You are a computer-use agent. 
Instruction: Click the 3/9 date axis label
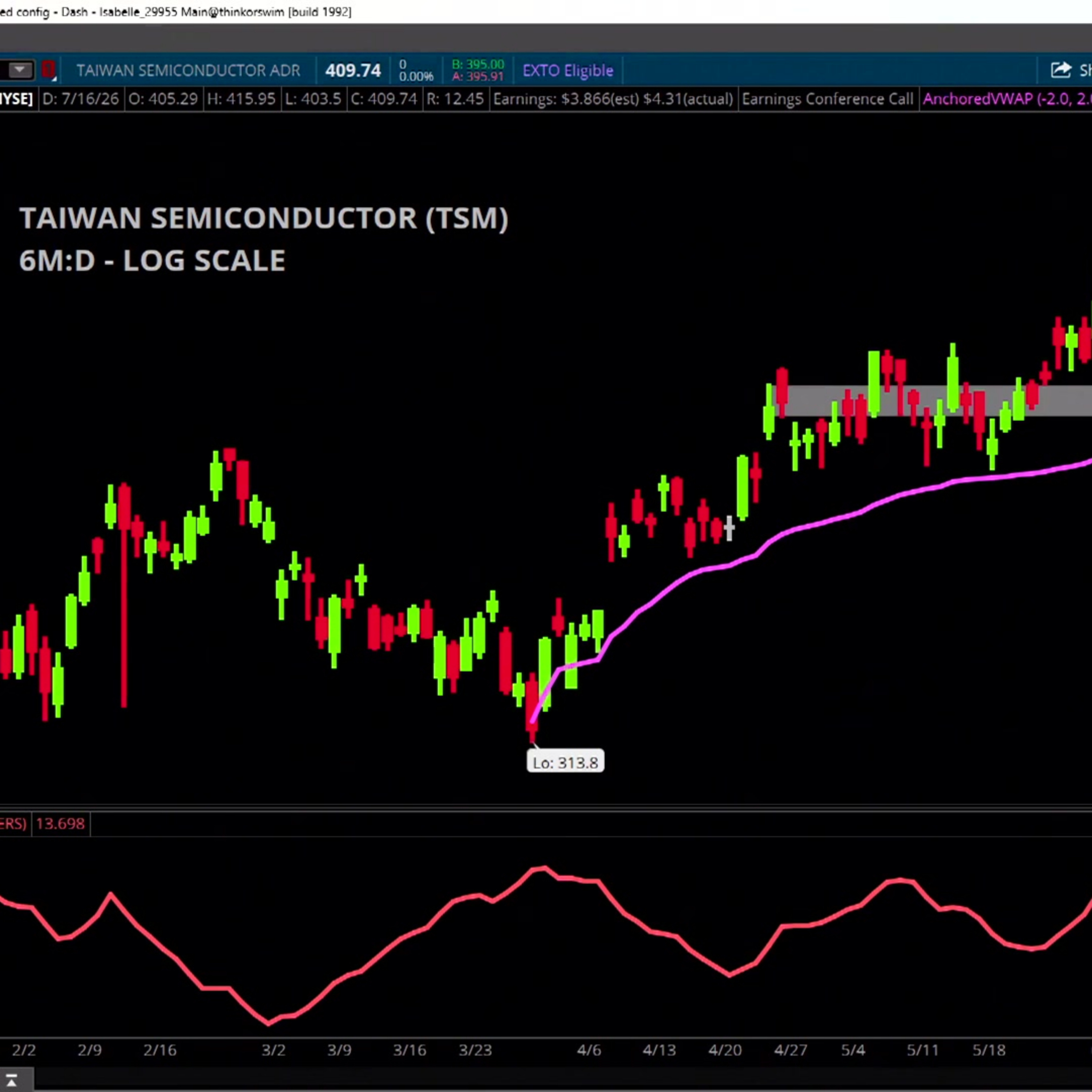(339, 1050)
